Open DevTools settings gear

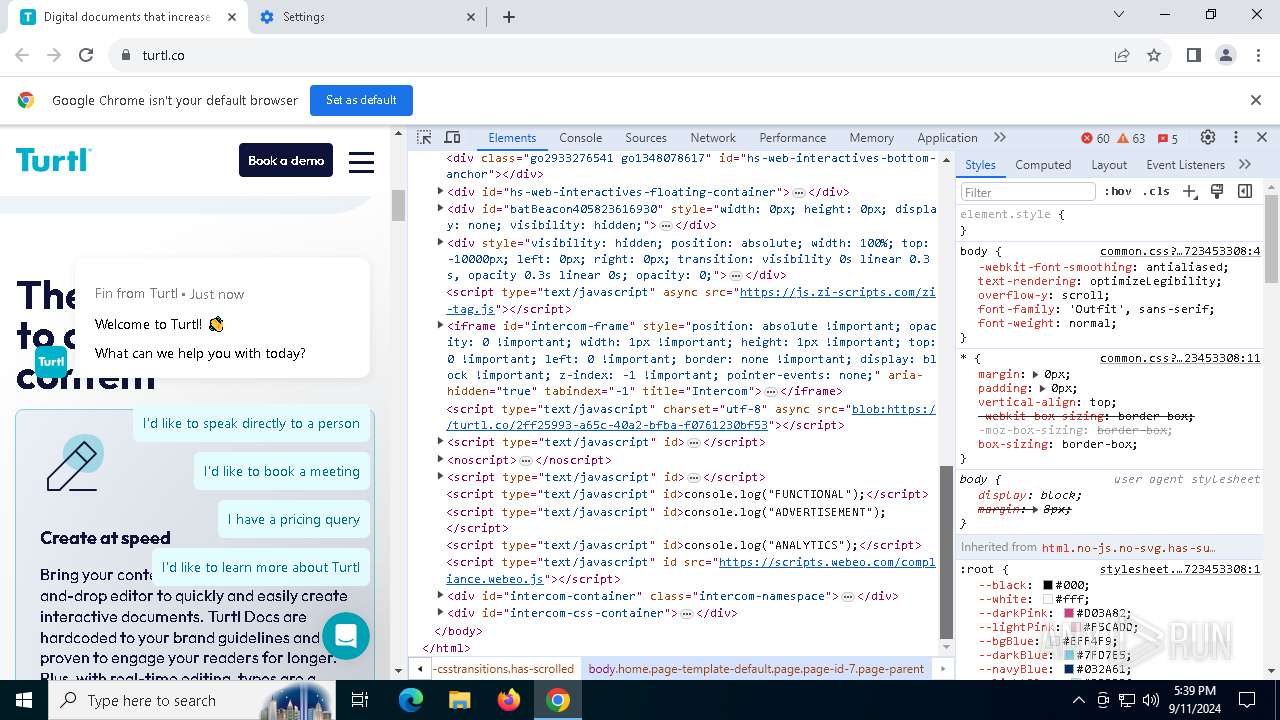[1208, 138]
